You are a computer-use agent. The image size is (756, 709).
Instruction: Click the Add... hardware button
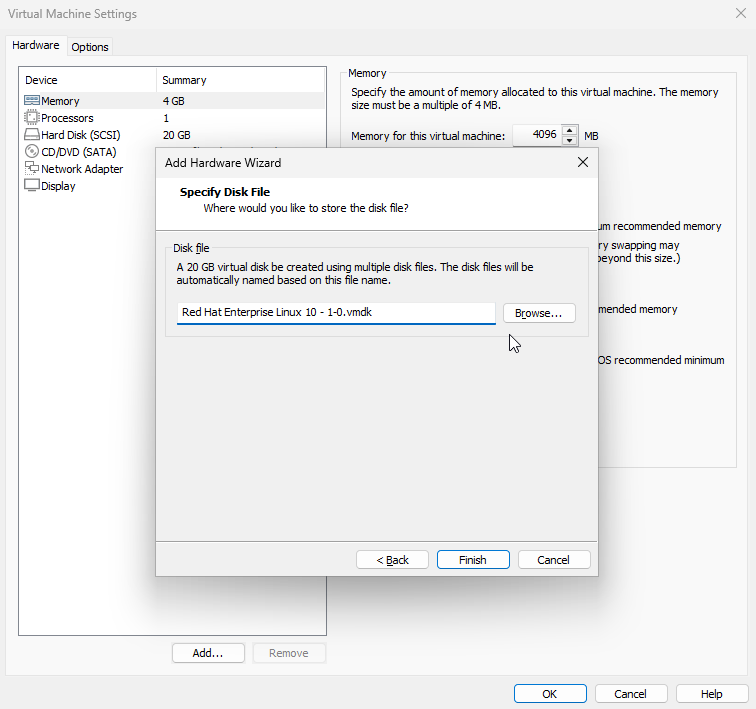pos(208,653)
